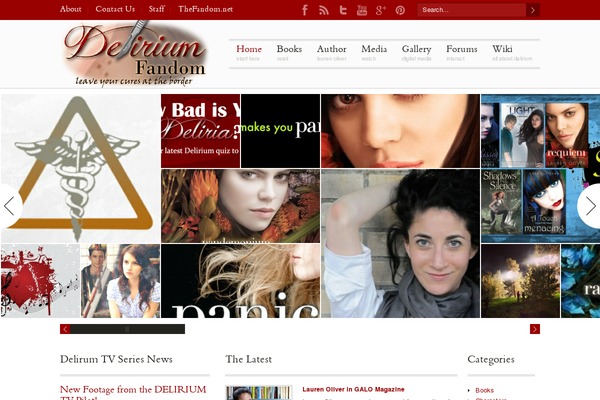Screen dimensions: 600x400
Task: Show next slide with right gallery arrow
Action: [x=590, y=206]
